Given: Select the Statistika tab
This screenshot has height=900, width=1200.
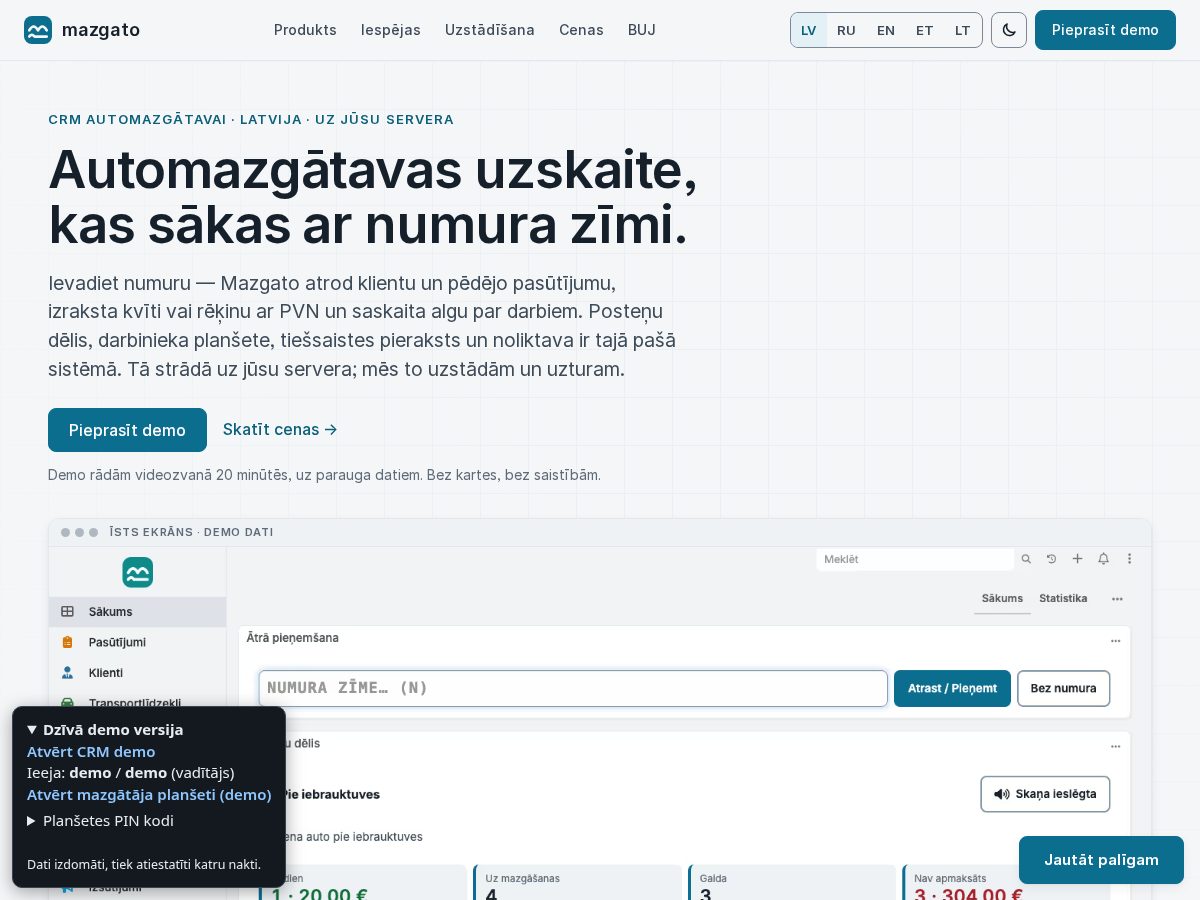Looking at the screenshot, I should pyautogui.click(x=1063, y=598).
